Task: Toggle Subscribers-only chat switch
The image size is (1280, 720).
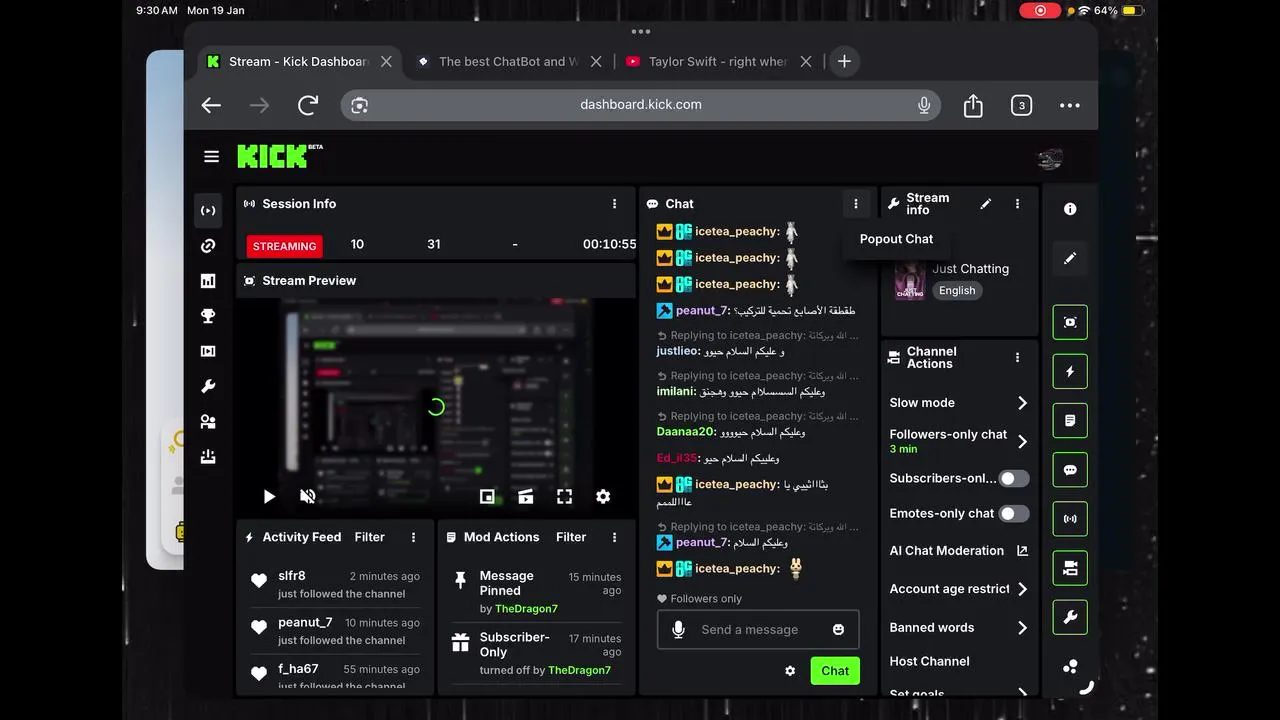Action: tap(1014, 479)
